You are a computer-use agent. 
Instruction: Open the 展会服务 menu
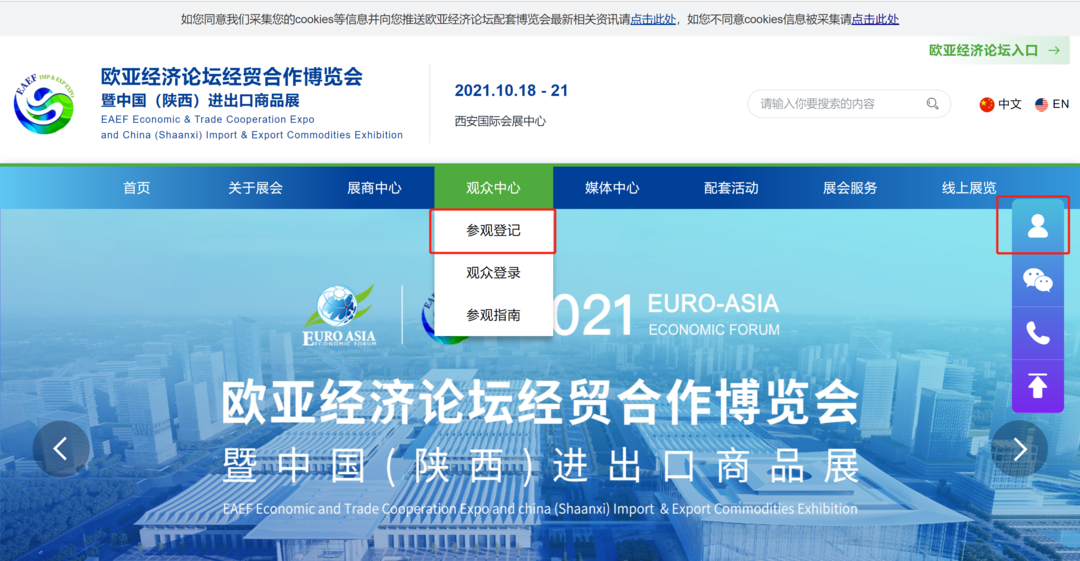[850, 187]
